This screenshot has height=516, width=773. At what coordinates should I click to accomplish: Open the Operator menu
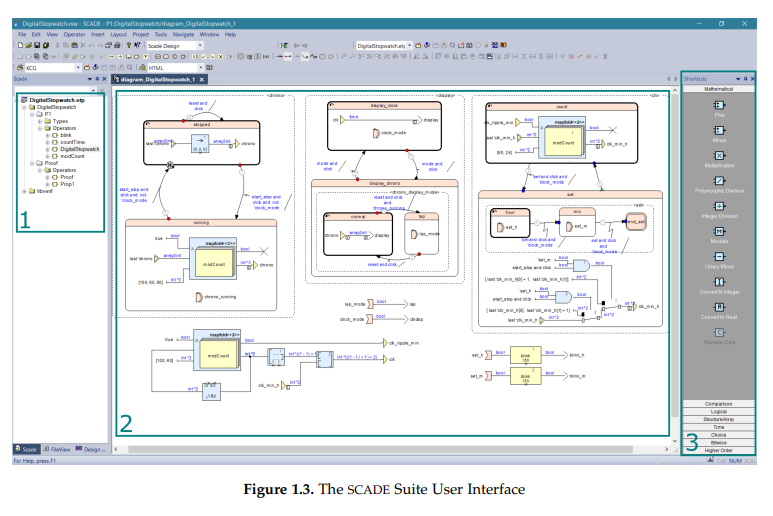click(x=75, y=34)
